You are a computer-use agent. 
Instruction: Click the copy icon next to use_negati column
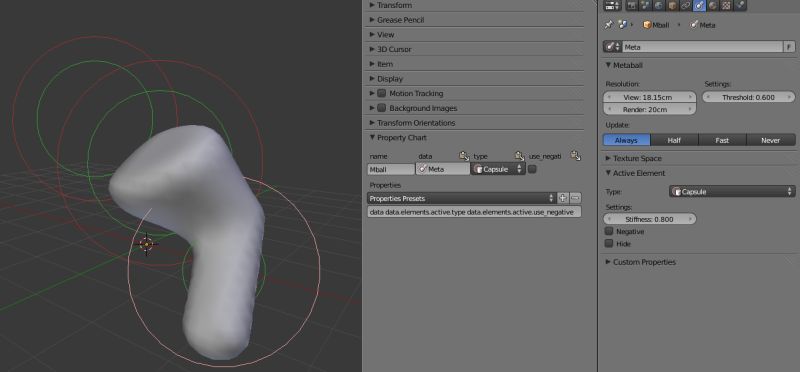[x=576, y=156]
